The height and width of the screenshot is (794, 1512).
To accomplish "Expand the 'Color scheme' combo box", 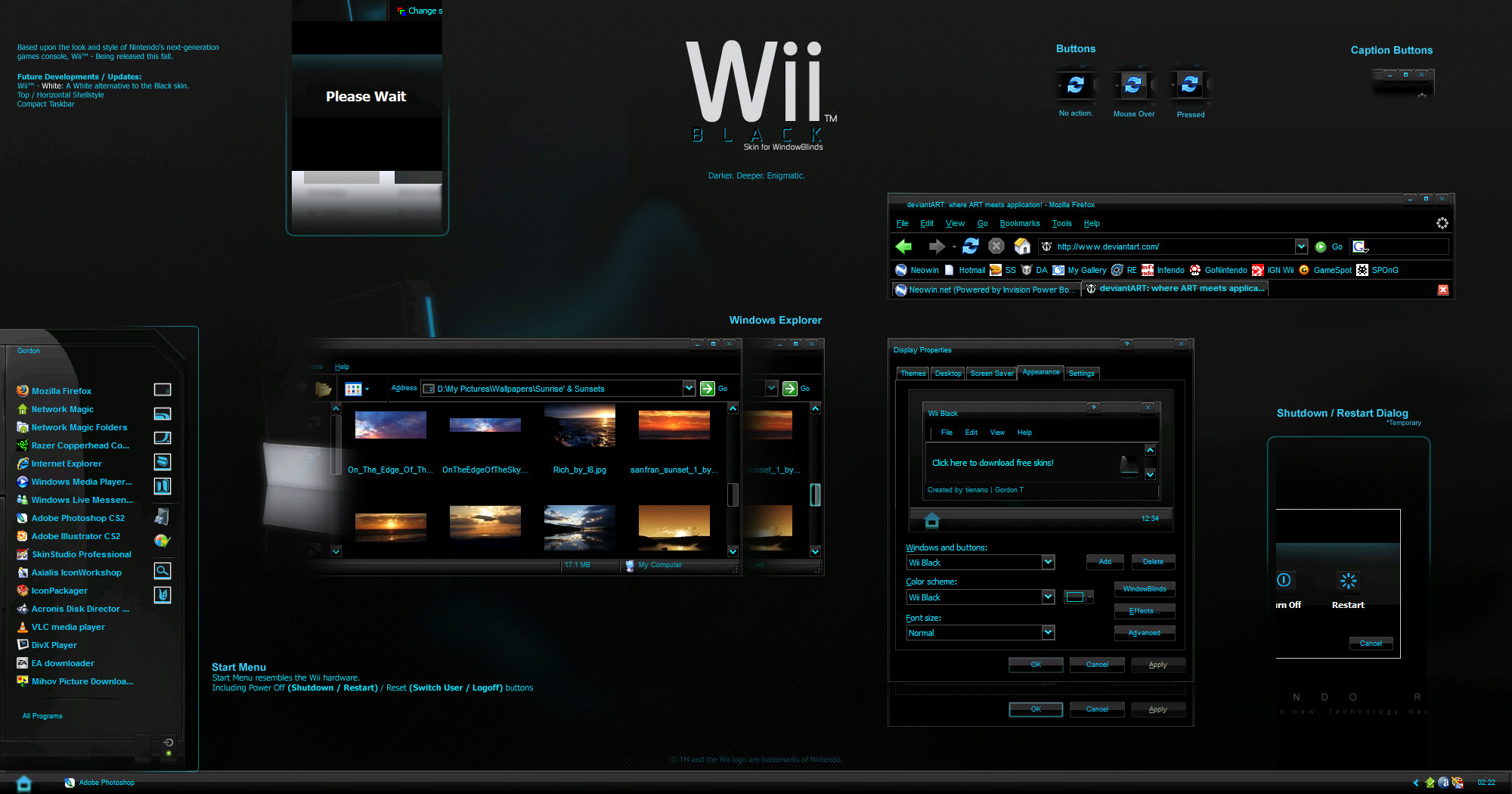I will [1048, 597].
